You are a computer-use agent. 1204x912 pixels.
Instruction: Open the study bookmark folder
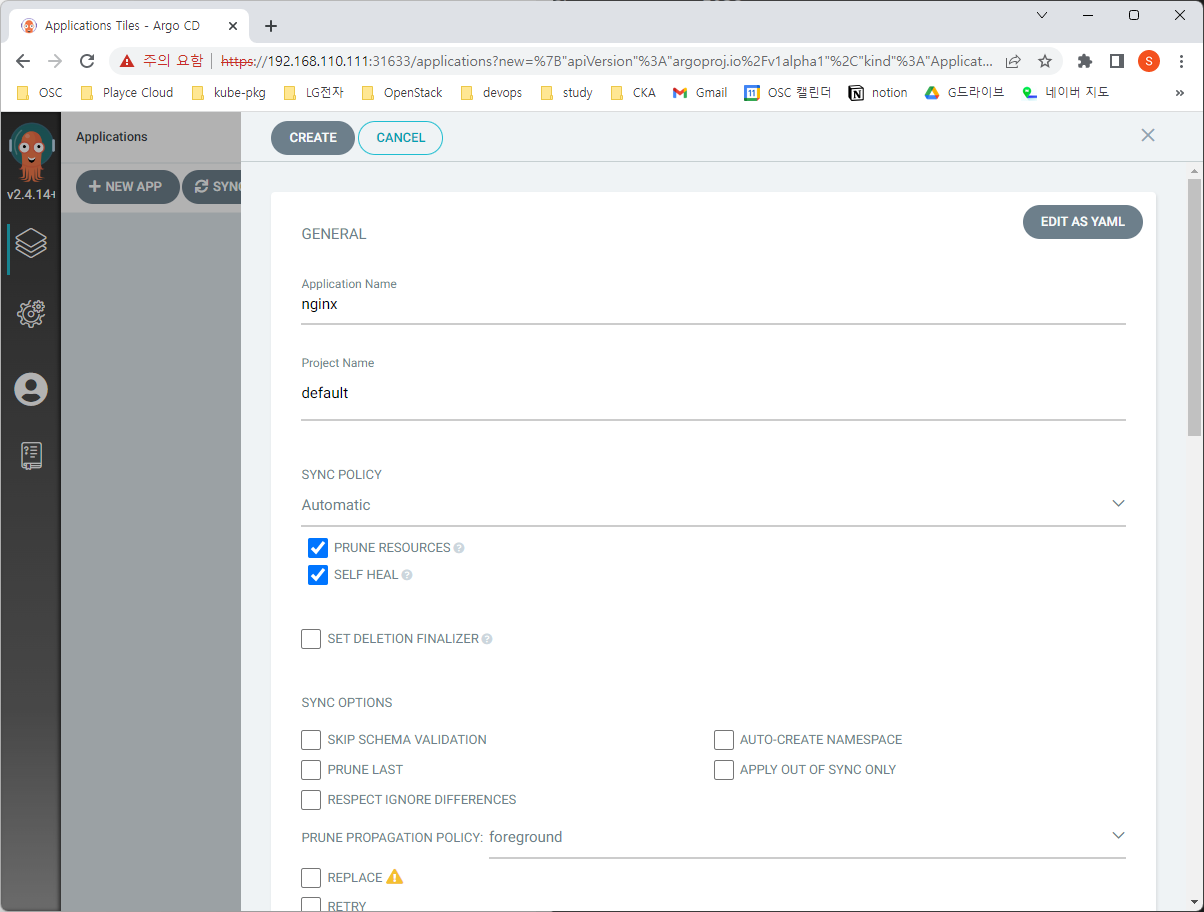coord(566,93)
